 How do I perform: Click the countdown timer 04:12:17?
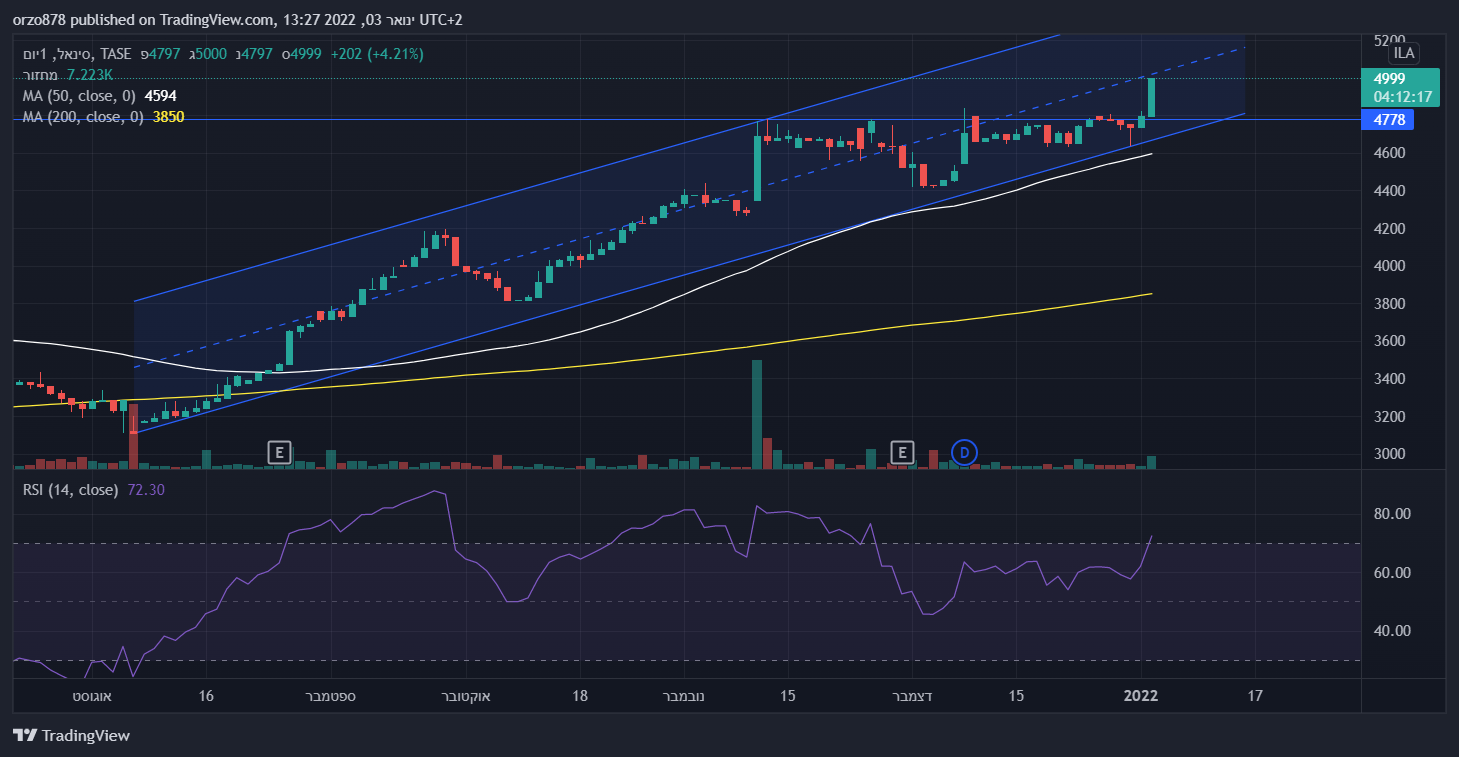1404,97
